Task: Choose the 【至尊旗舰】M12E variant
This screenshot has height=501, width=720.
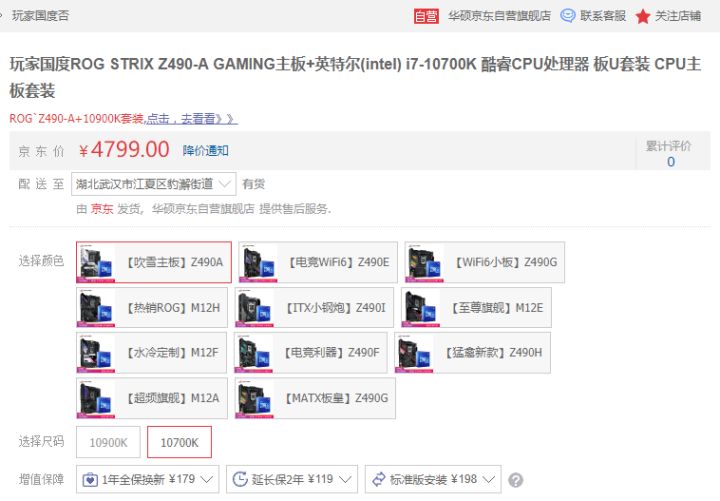Action: click(476, 308)
